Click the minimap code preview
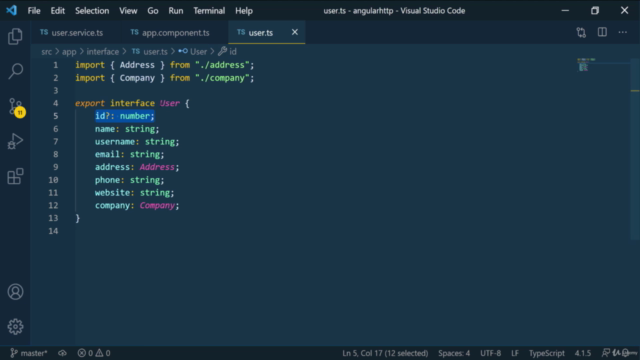Image resolution: width=640 pixels, height=360 pixels. pyautogui.click(x=586, y=64)
